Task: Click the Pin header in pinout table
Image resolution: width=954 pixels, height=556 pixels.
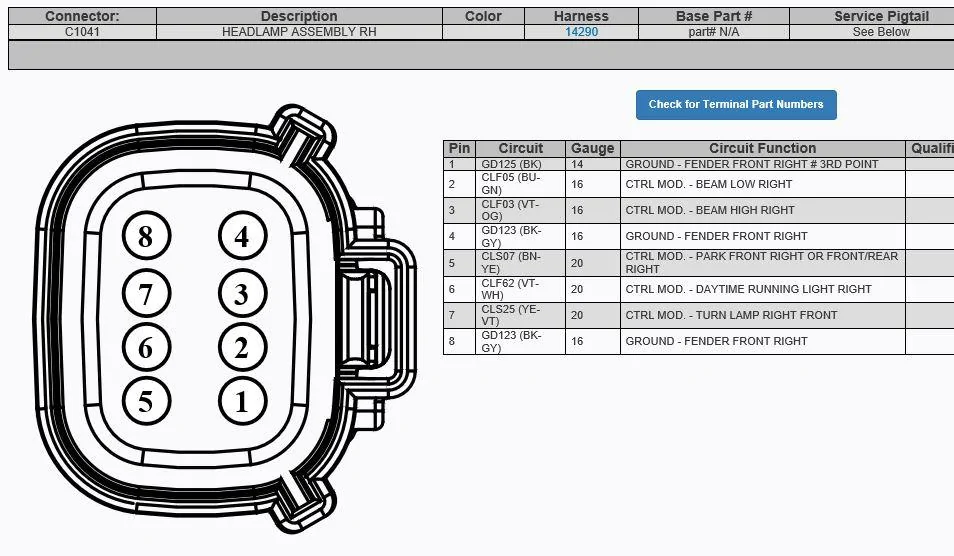Action: 459,148
